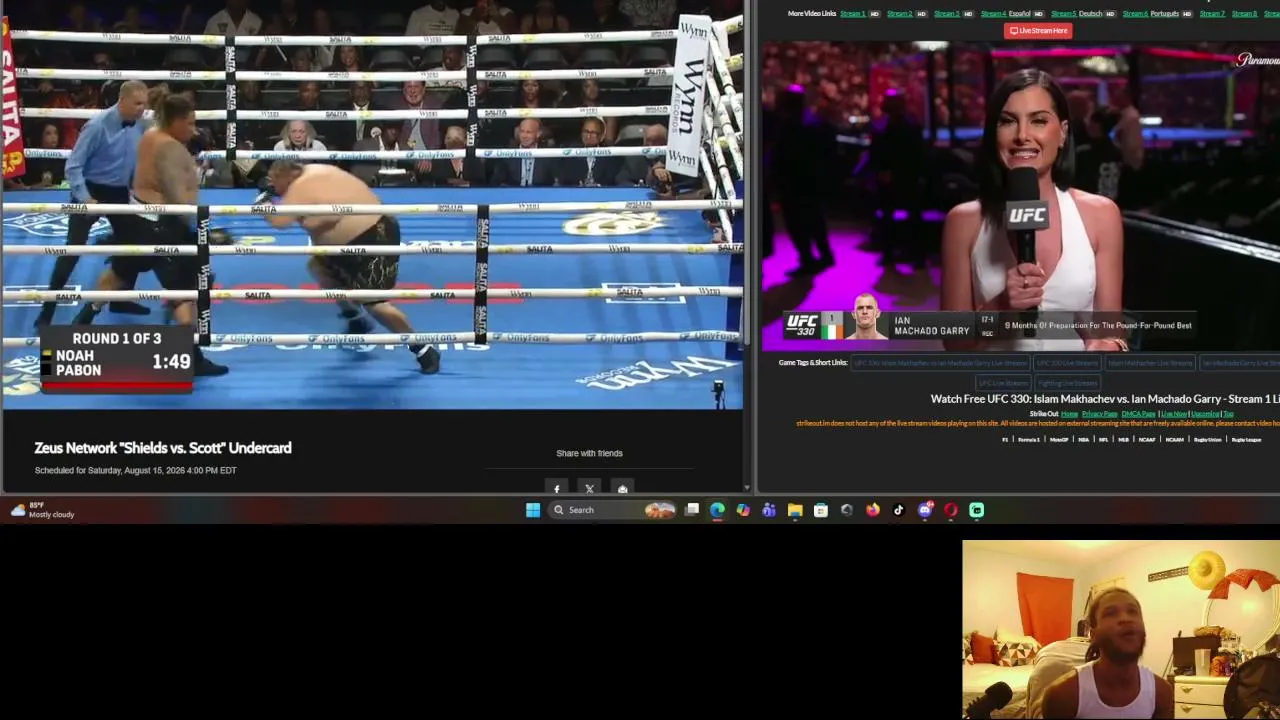The image size is (1280, 720).
Task: Select NCAAM in the sports menu
Action: [x=1175, y=440]
